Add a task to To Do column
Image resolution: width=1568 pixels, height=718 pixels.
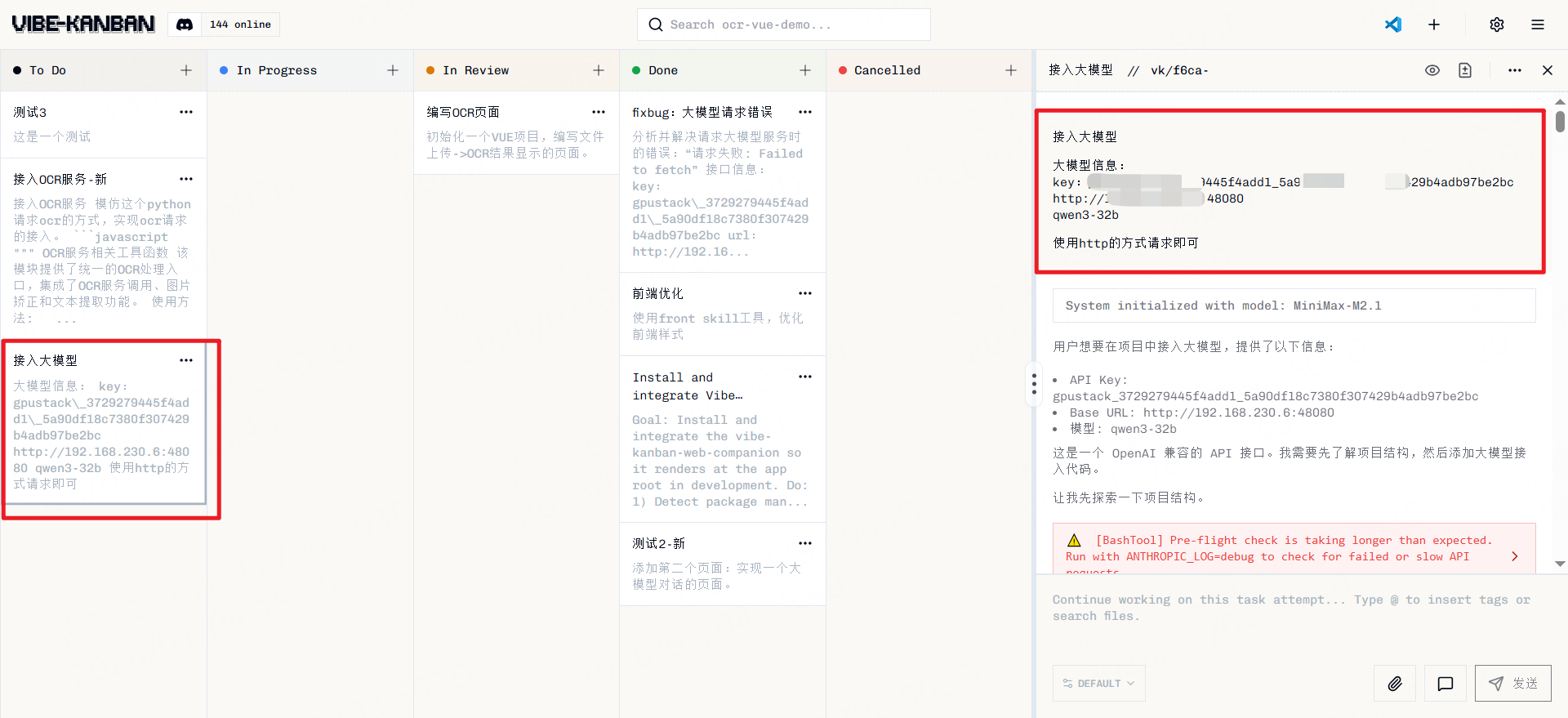pyautogui.click(x=186, y=70)
